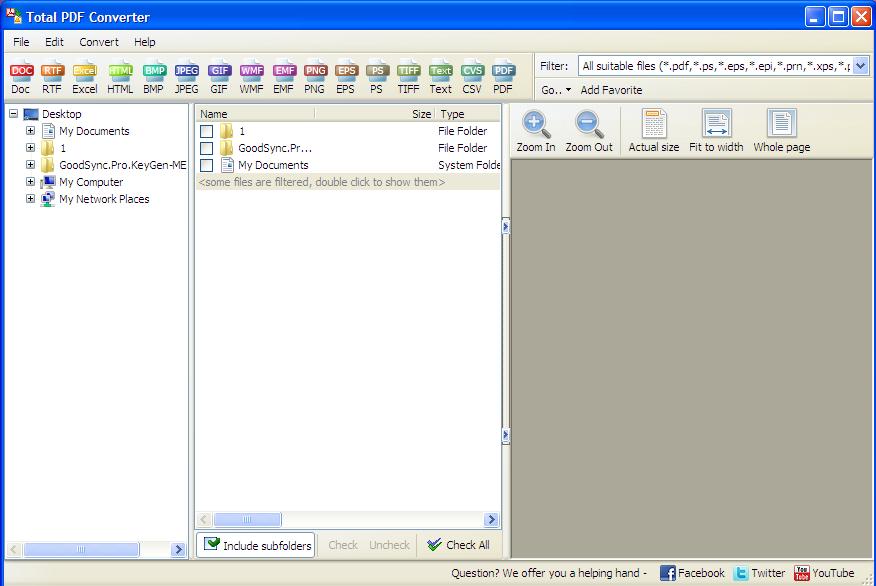
Task: Open the Twitter link icon
Action: pyautogui.click(x=741, y=573)
